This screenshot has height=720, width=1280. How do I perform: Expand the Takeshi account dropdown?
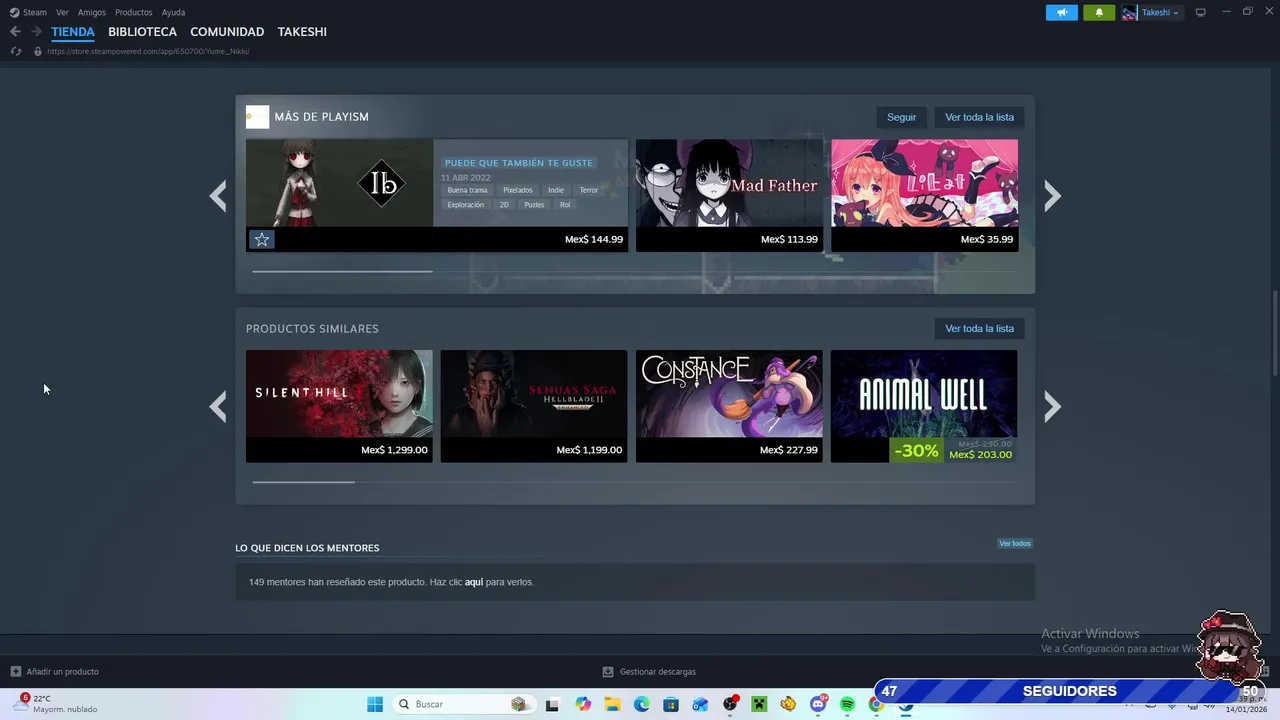coord(1160,12)
